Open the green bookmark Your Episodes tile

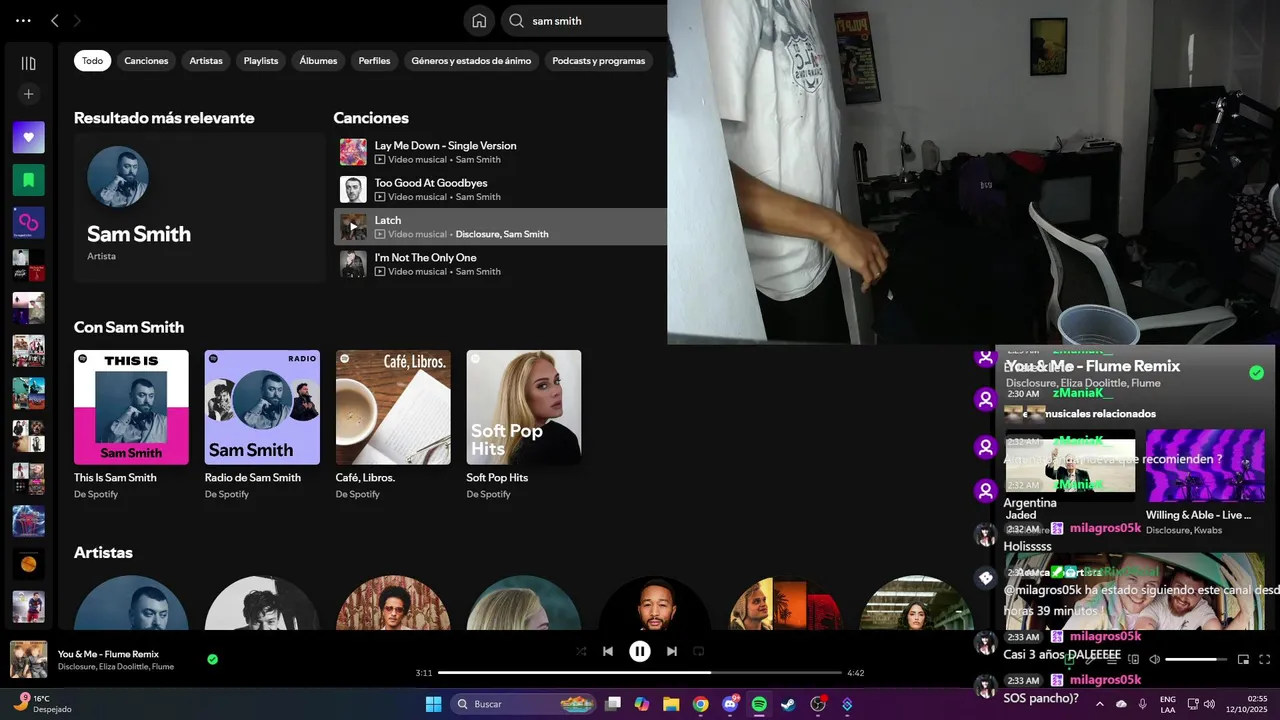click(x=28, y=180)
